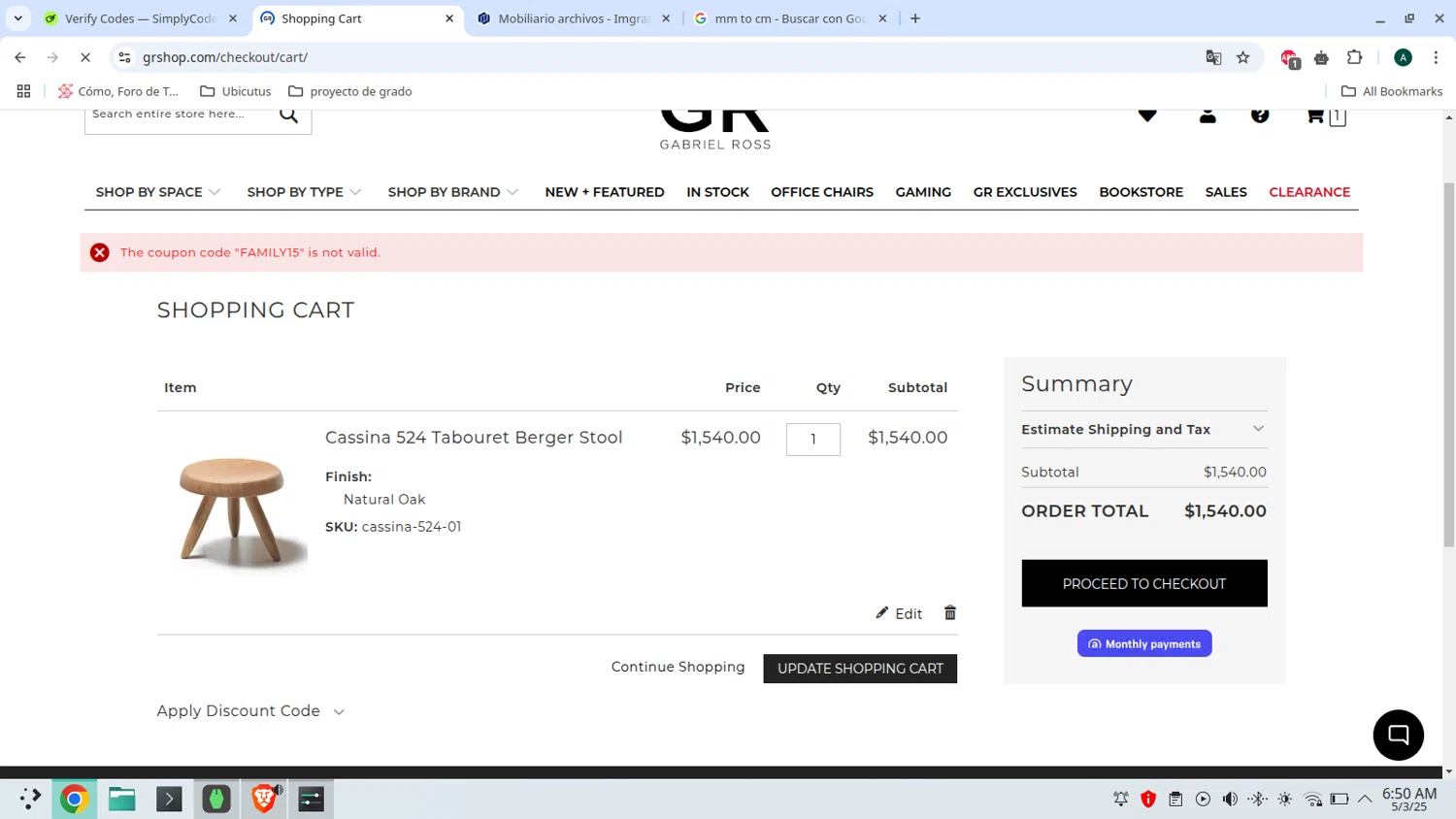Open the tab search dropdown arrow
The image size is (1456, 819).
(x=17, y=18)
